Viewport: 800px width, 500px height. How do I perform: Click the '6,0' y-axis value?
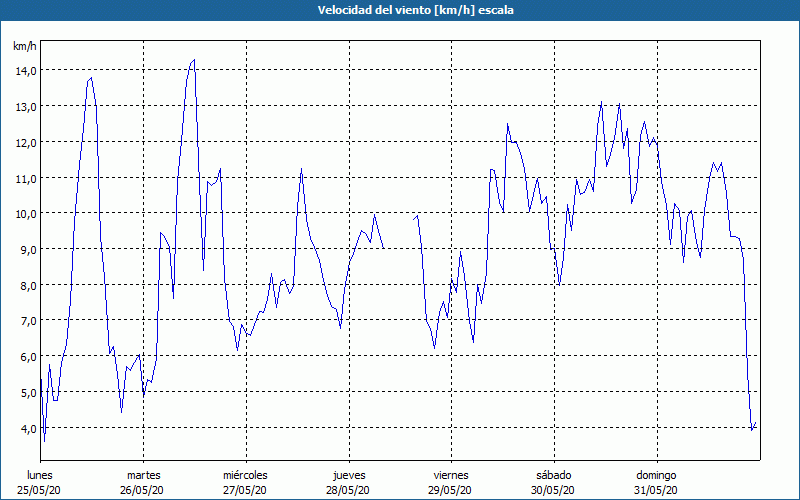(x=28, y=357)
